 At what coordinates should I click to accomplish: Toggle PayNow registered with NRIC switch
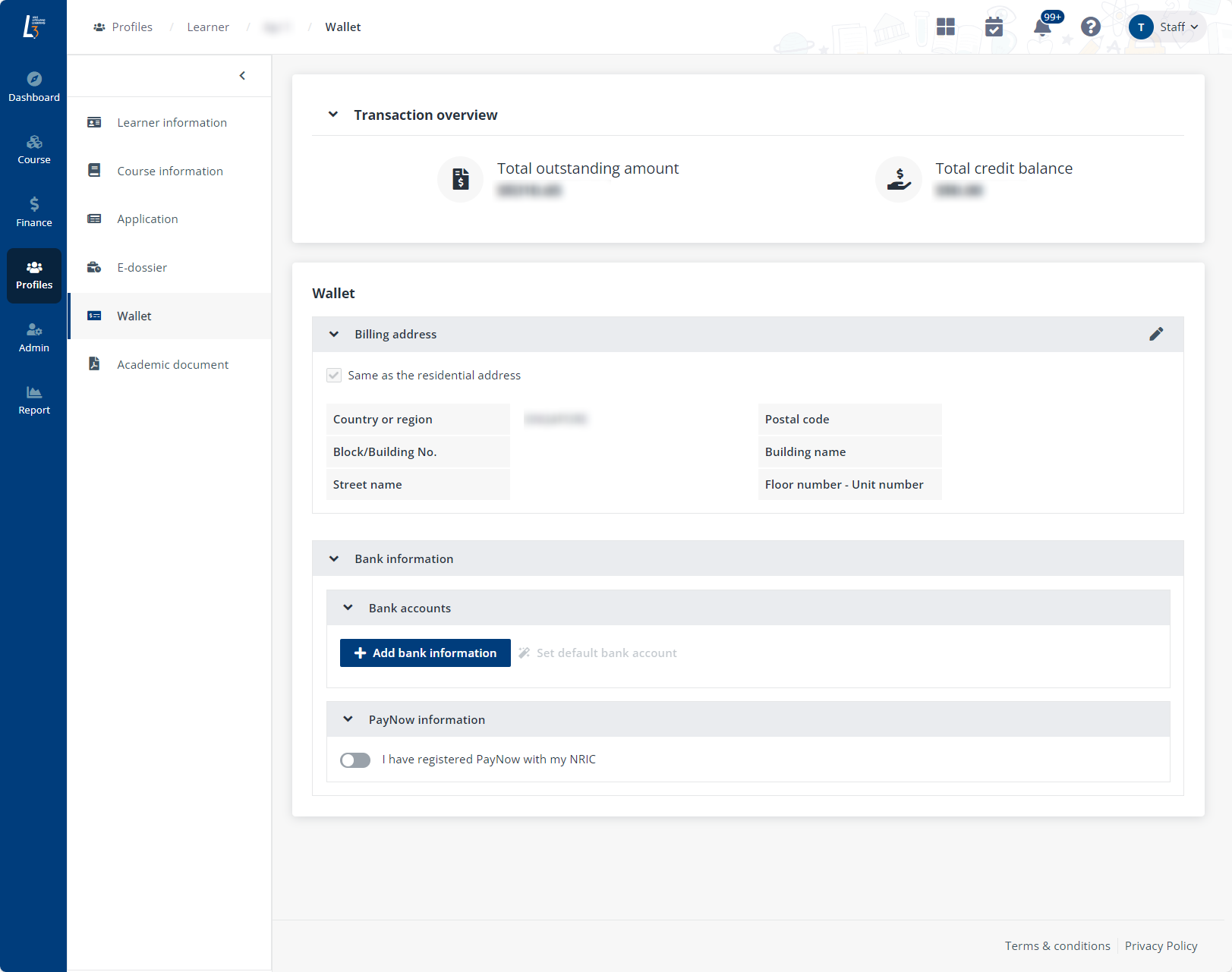coord(355,760)
